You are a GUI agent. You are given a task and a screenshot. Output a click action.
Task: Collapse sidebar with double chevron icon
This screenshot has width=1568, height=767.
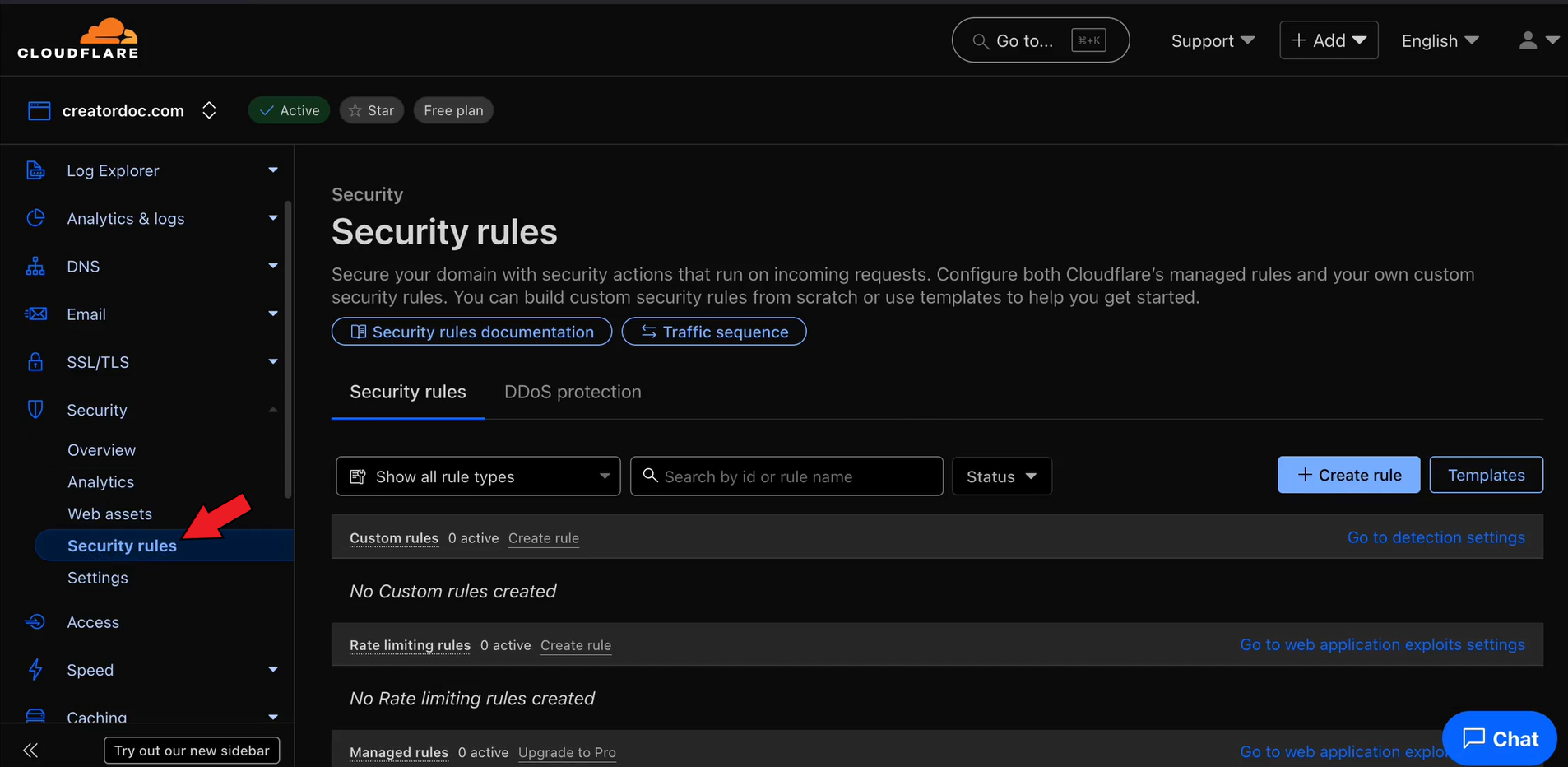[30, 750]
